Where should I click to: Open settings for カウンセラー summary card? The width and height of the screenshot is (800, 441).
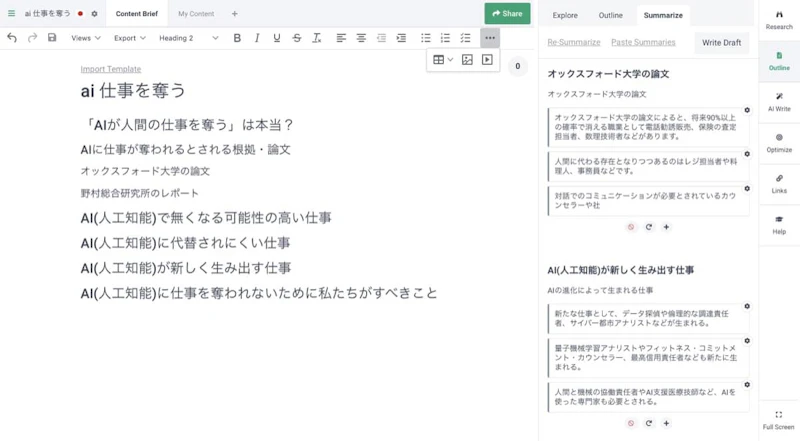tap(747, 189)
